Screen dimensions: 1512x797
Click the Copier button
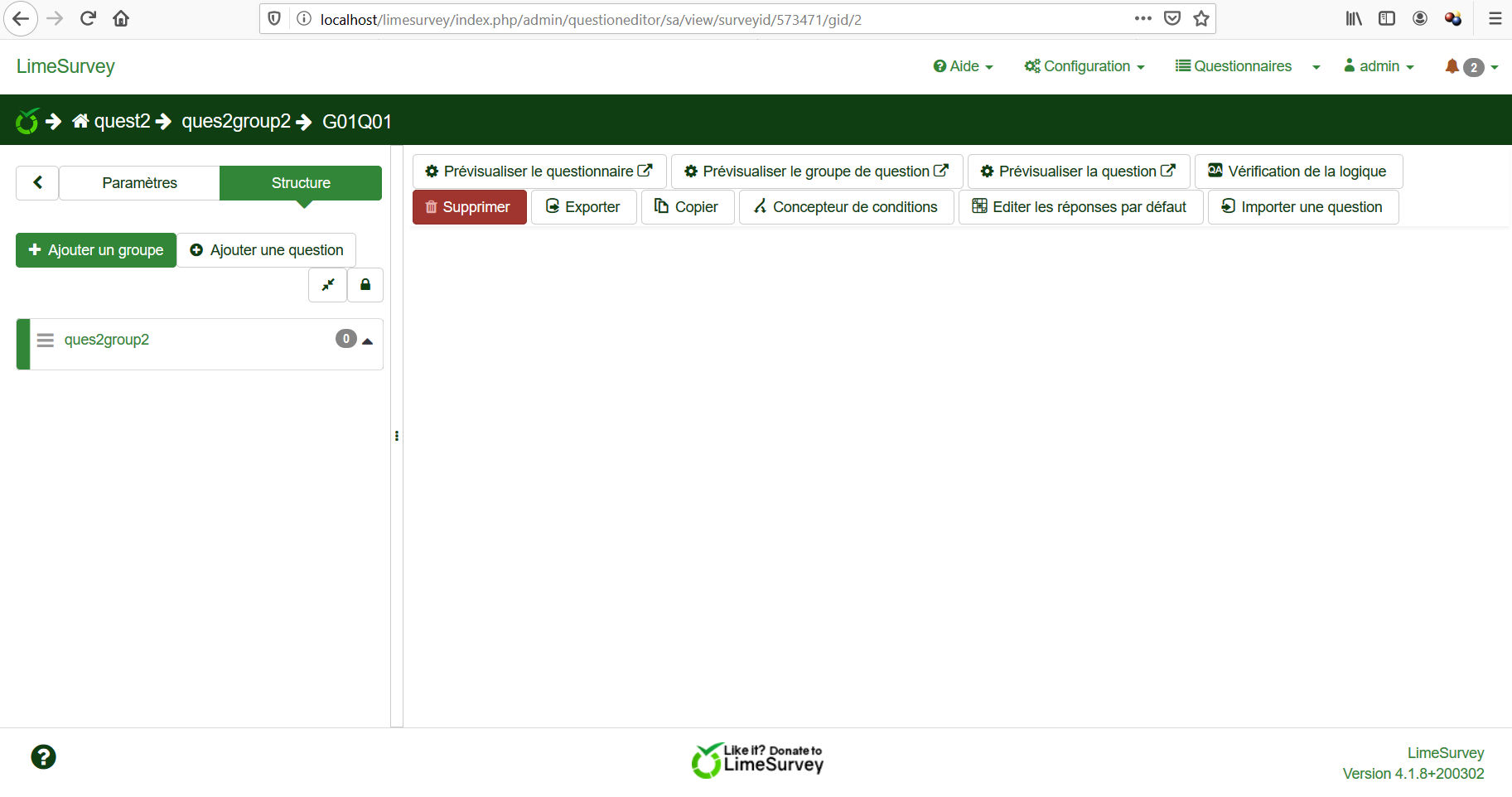tap(688, 207)
